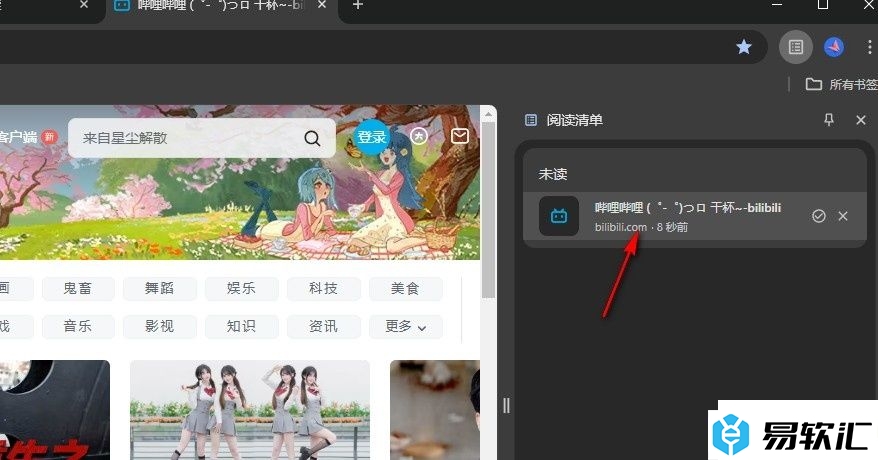This screenshot has width=878, height=460.
Task: Select the 舞蹈 category
Action: coord(160,288)
